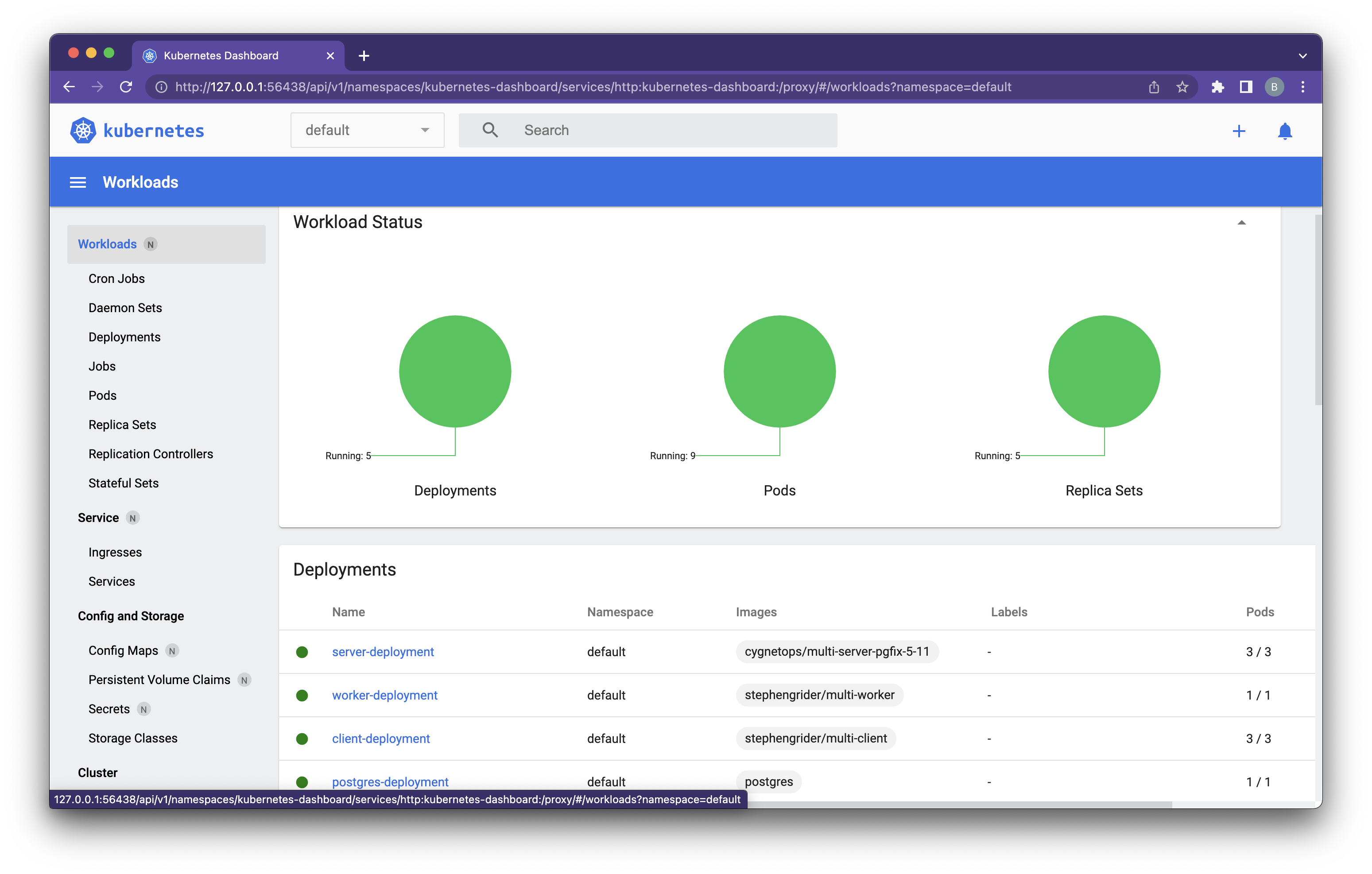Screen dimensions: 1372x874
Task: Click the green Pods status circle
Action: [779, 371]
